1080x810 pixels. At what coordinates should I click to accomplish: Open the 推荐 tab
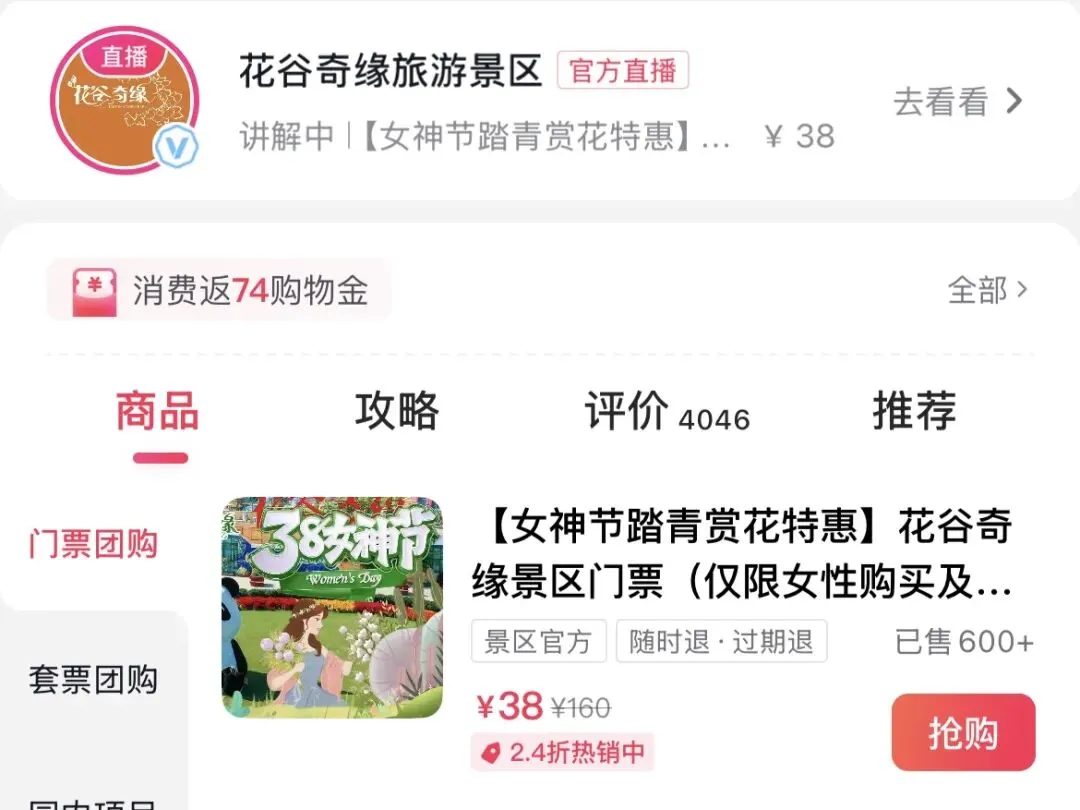tap(915, 411)
